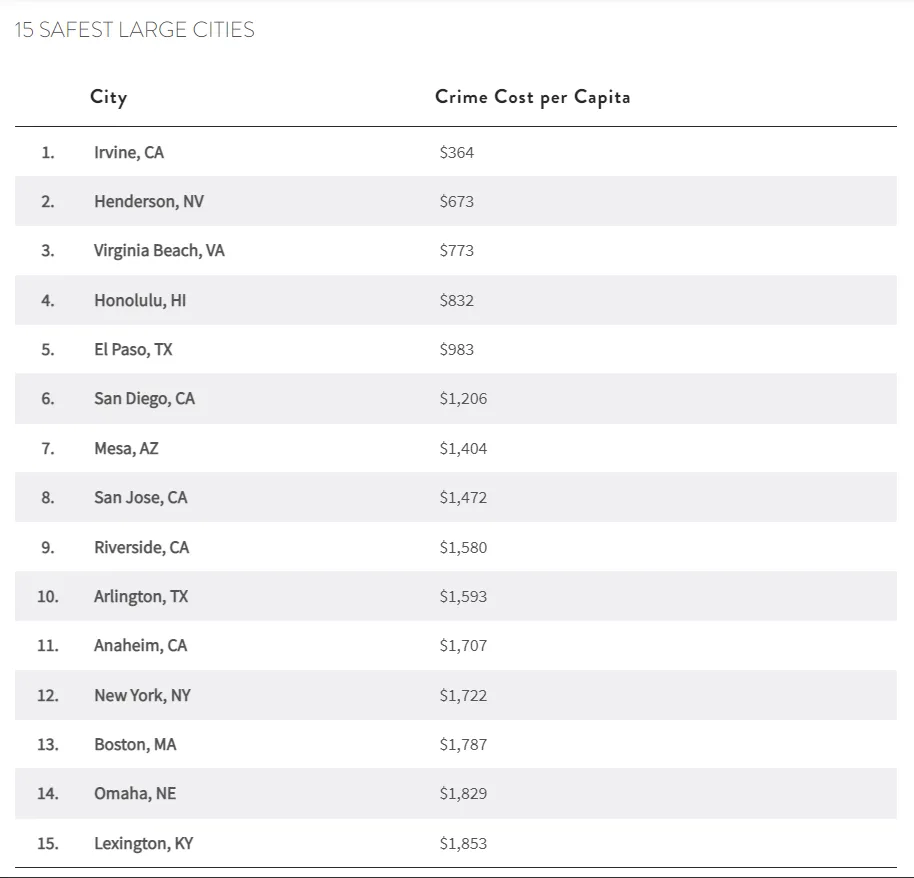The width and height of the screenshot is (914, 878).
Task: Select Lexington, KY entry
Action: 144,844
